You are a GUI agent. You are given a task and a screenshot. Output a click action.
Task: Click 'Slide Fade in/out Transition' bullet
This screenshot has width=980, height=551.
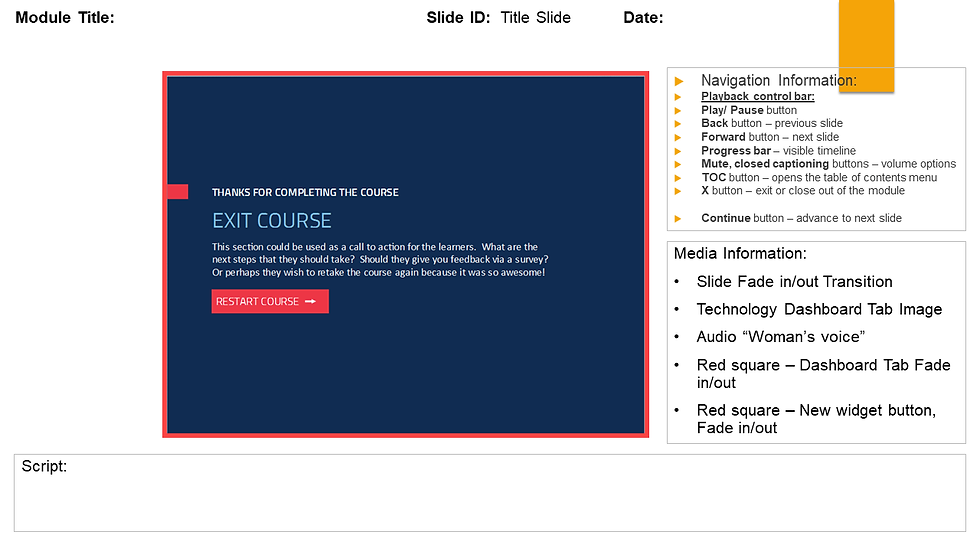[794, 282]
